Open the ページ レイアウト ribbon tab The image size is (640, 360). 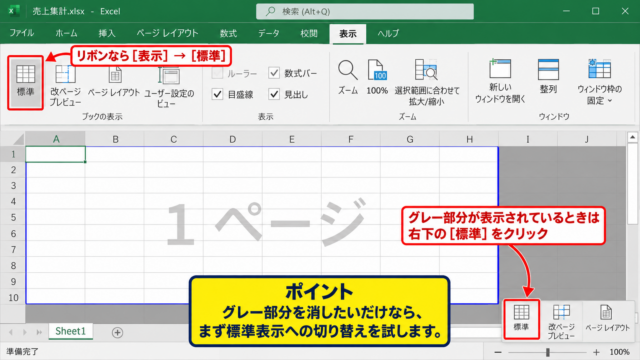click(x=167, y=33)
